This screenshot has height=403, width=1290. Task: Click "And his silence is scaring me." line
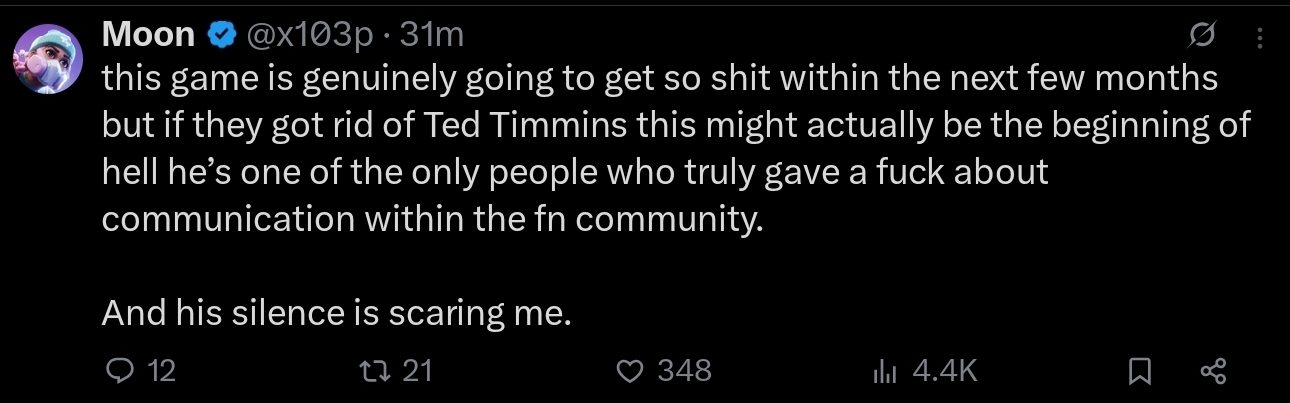point(336,313)
